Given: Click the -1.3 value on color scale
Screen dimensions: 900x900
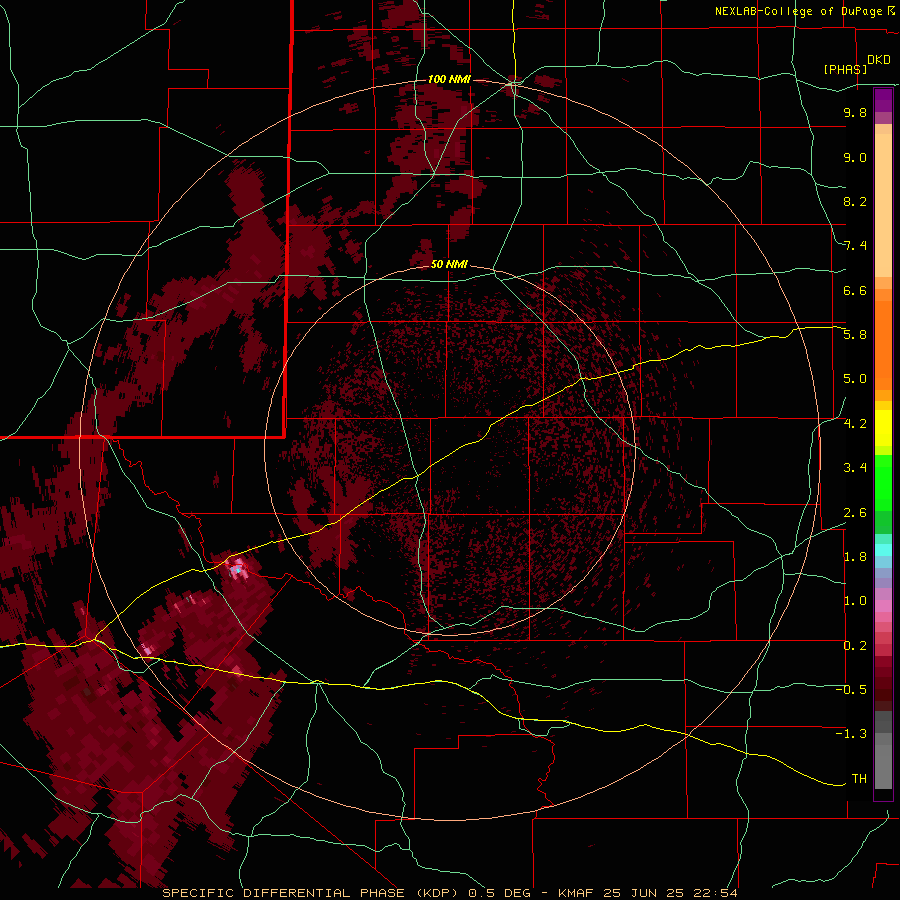Looking at the screenshot, I should (851, 734).
